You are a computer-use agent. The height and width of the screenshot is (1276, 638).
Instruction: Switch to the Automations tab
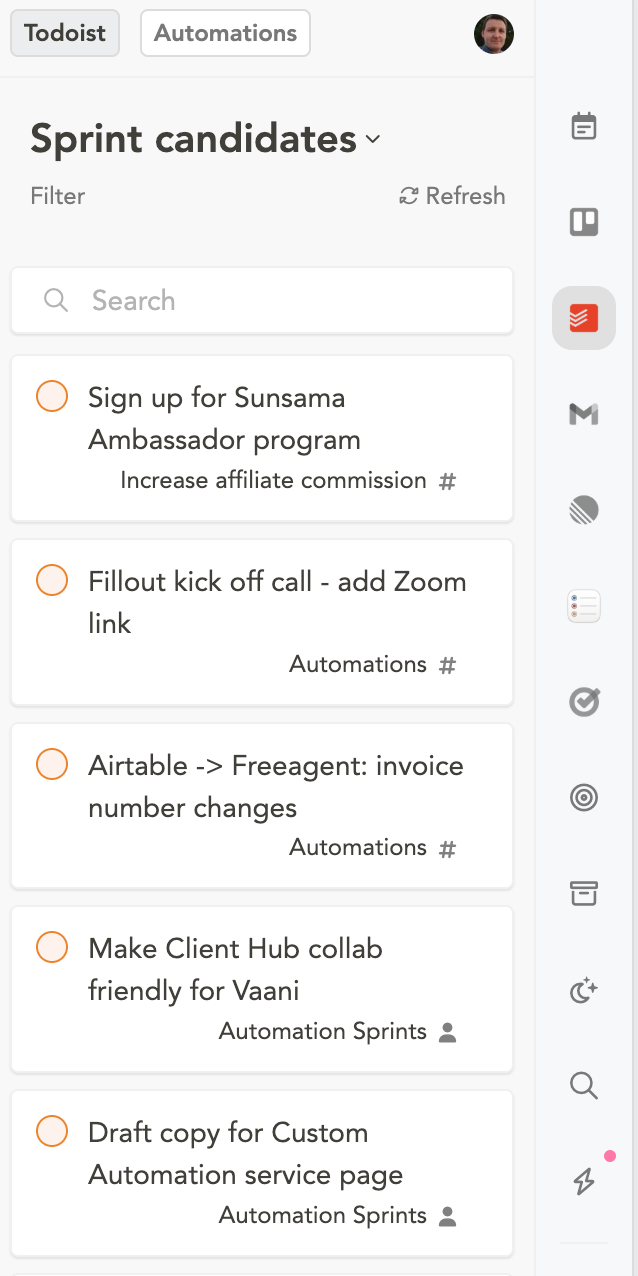pos(226,33)
